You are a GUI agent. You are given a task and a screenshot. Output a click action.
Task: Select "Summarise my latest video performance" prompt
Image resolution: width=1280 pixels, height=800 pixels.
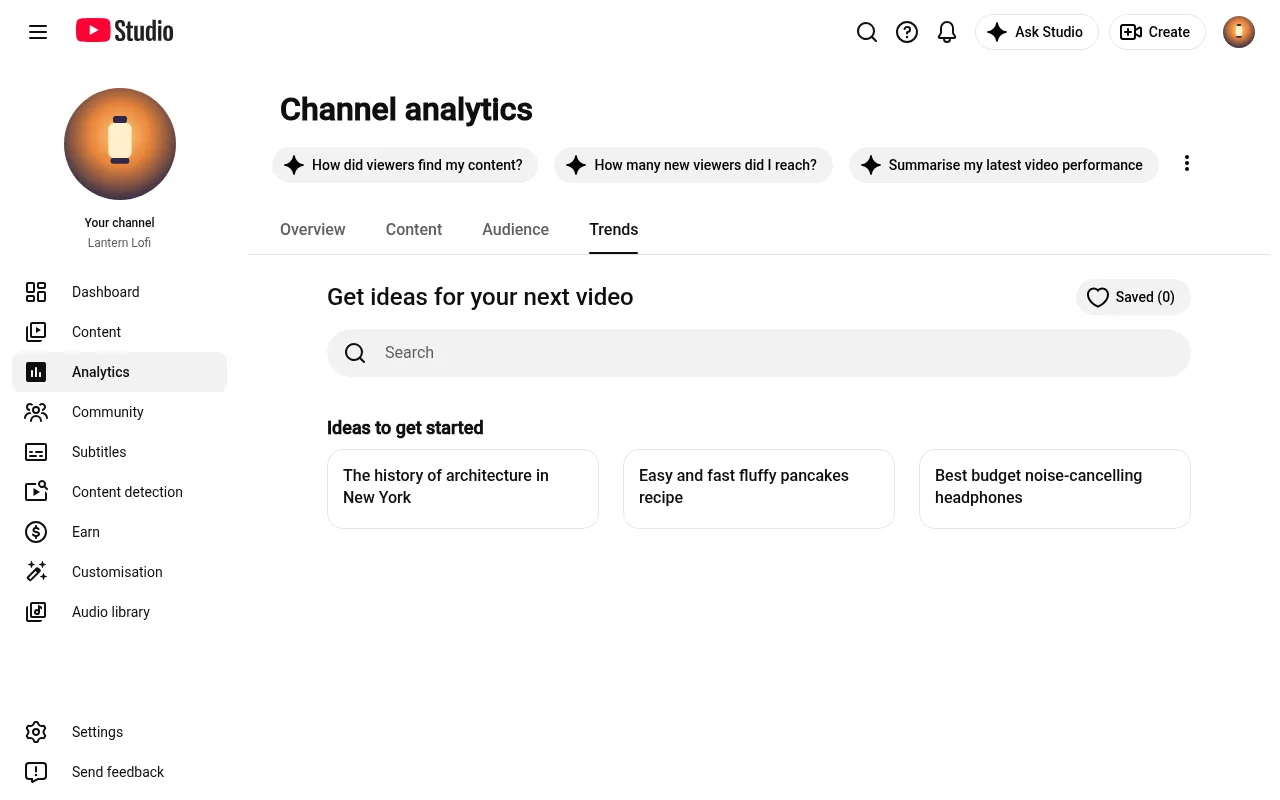coord(1004,165)
